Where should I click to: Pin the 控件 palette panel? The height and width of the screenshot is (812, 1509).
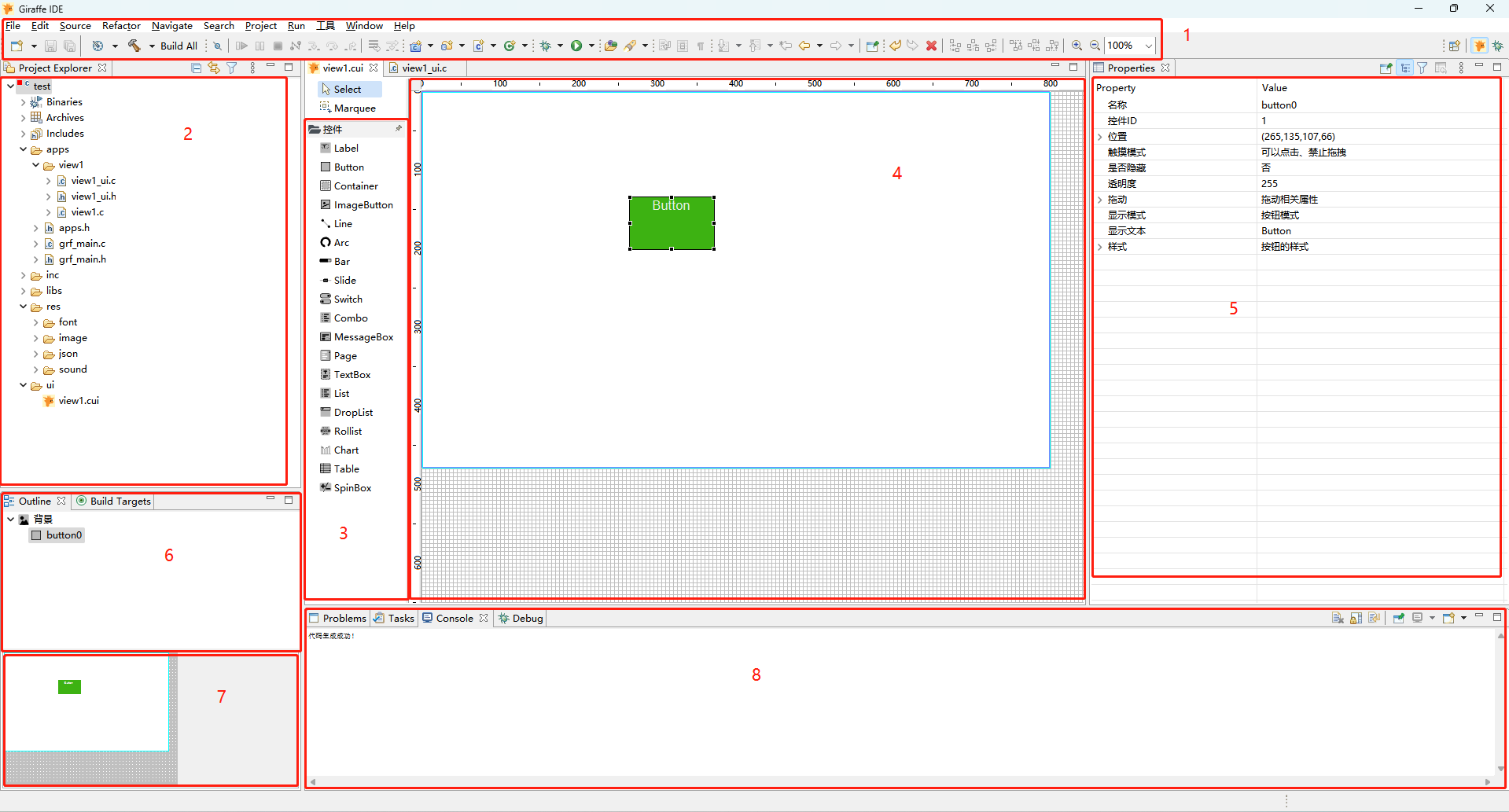[399, 128]
